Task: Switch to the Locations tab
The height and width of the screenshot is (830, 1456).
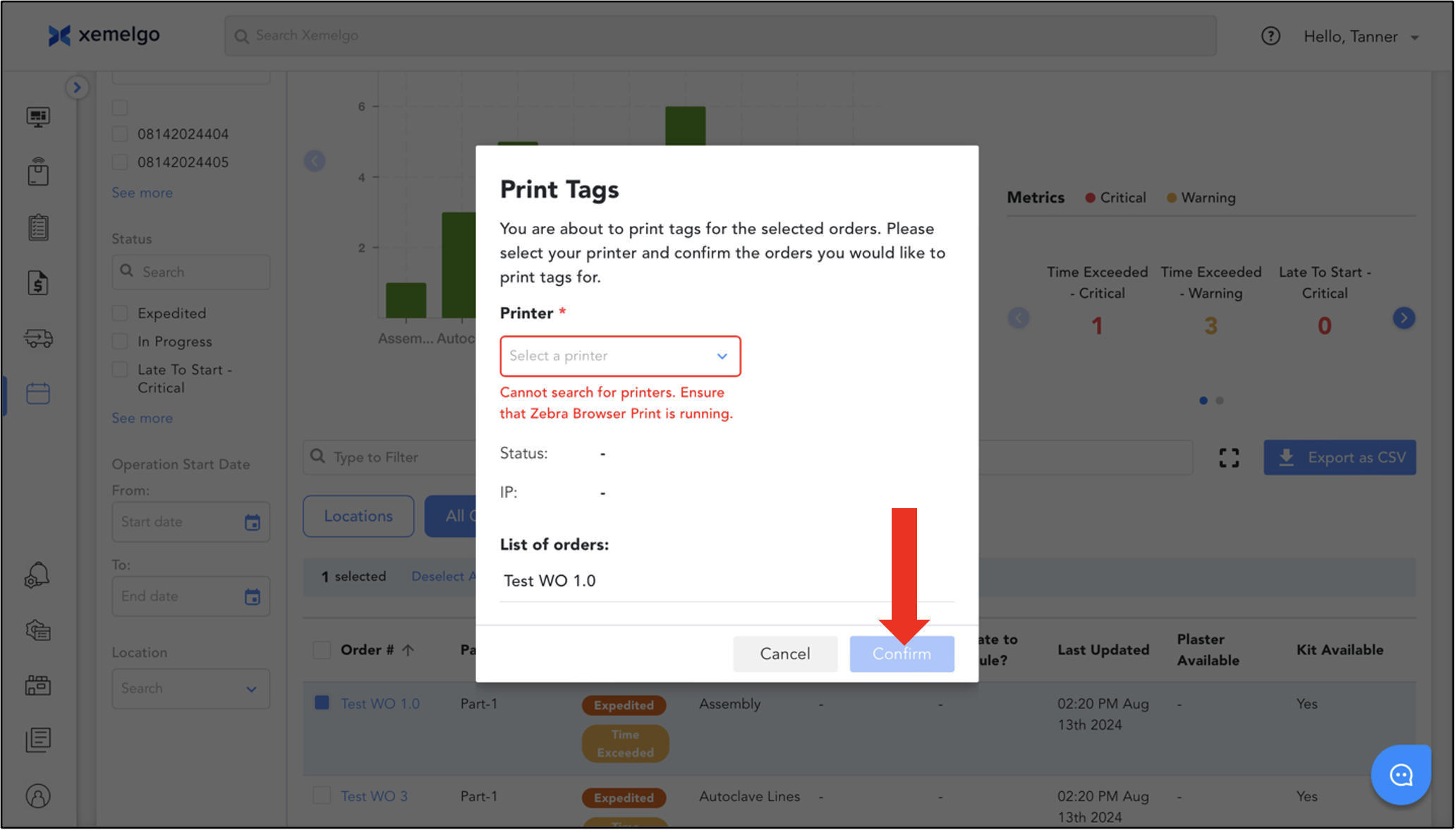Action: point(358,516)
